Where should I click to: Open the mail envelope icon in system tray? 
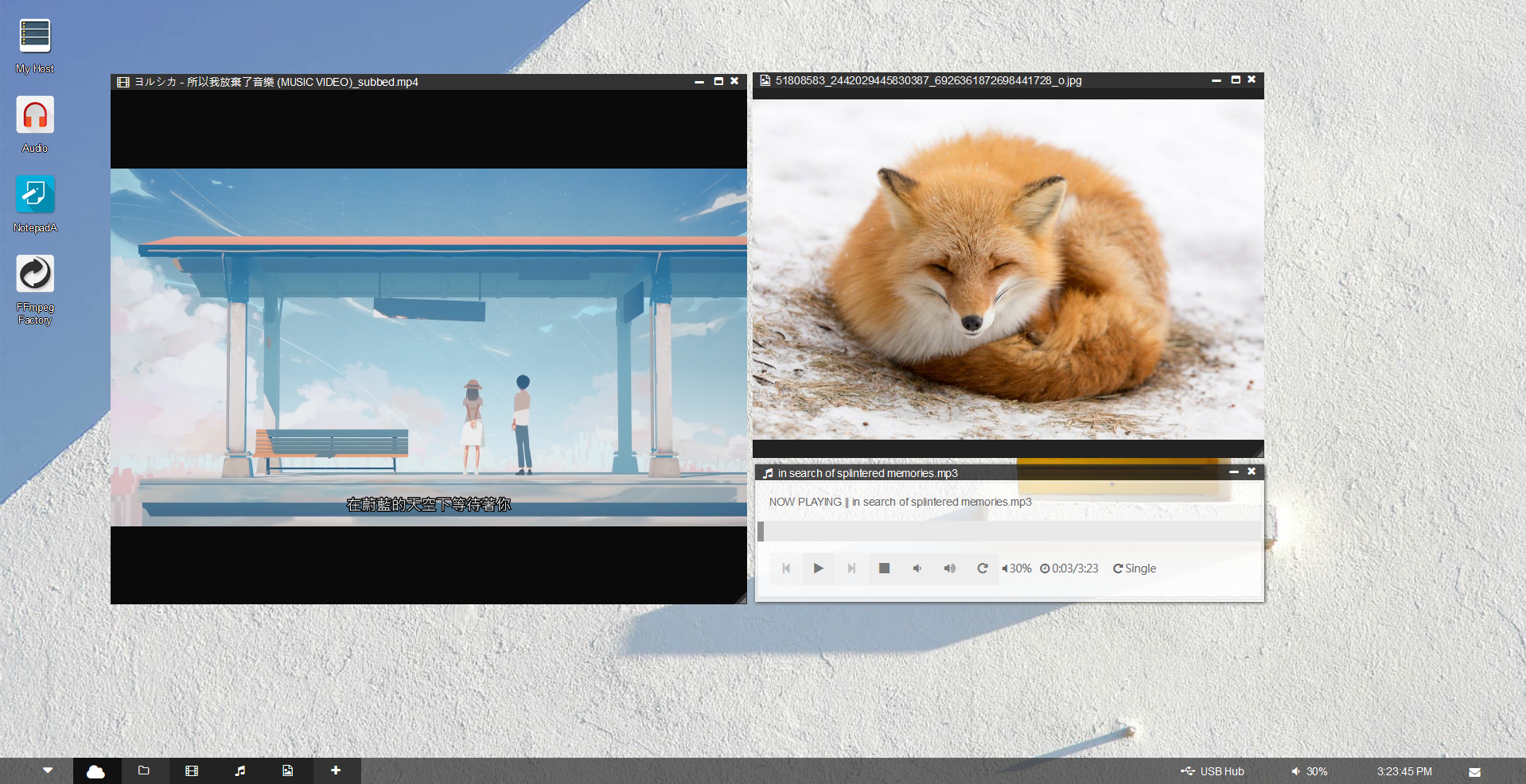click(1474, 772)
